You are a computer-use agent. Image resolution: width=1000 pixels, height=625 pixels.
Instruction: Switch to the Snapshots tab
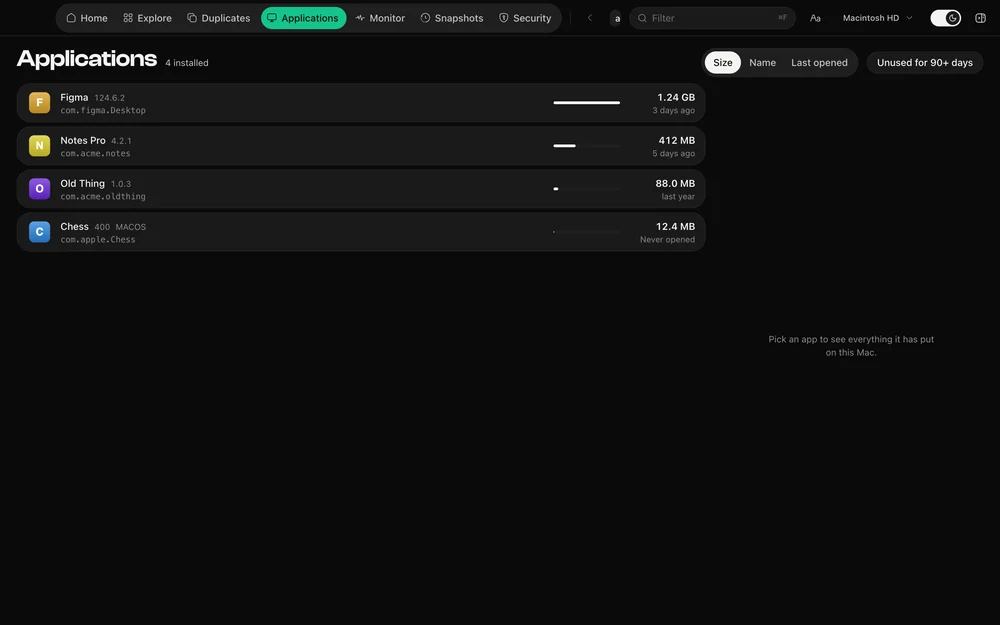point(452,18)
